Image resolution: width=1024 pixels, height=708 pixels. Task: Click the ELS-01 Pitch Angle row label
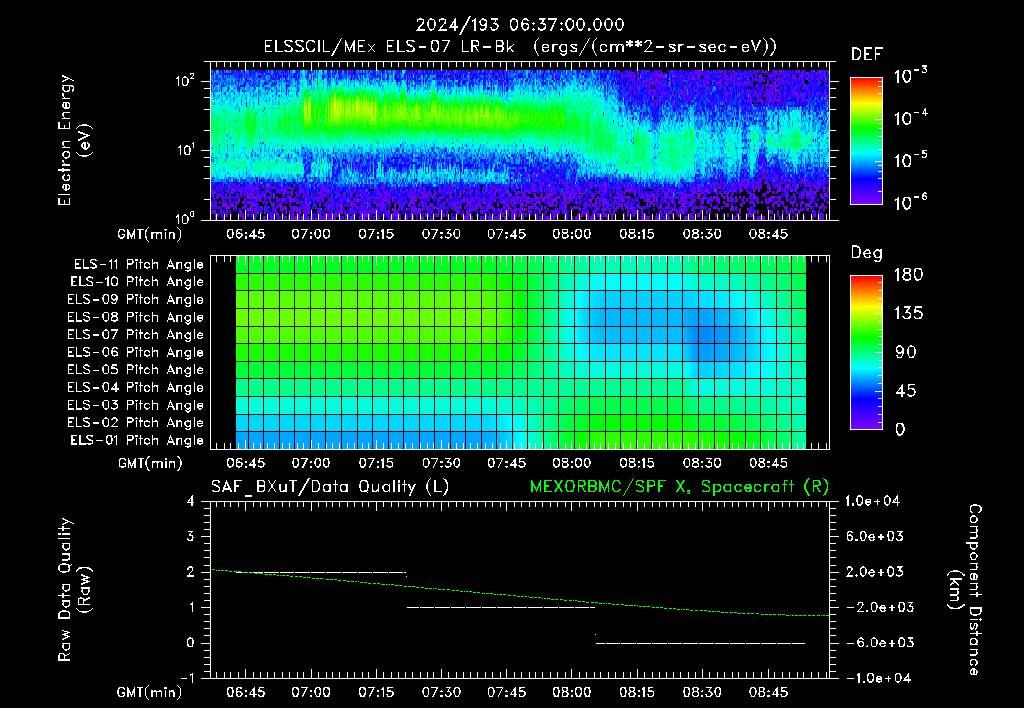click(x=137, y=440)
